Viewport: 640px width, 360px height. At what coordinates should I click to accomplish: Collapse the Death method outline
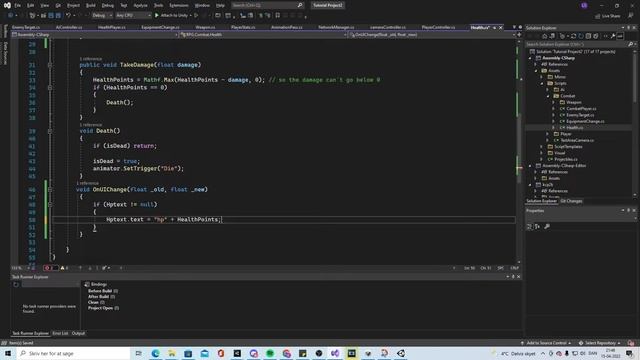point(50,131)
